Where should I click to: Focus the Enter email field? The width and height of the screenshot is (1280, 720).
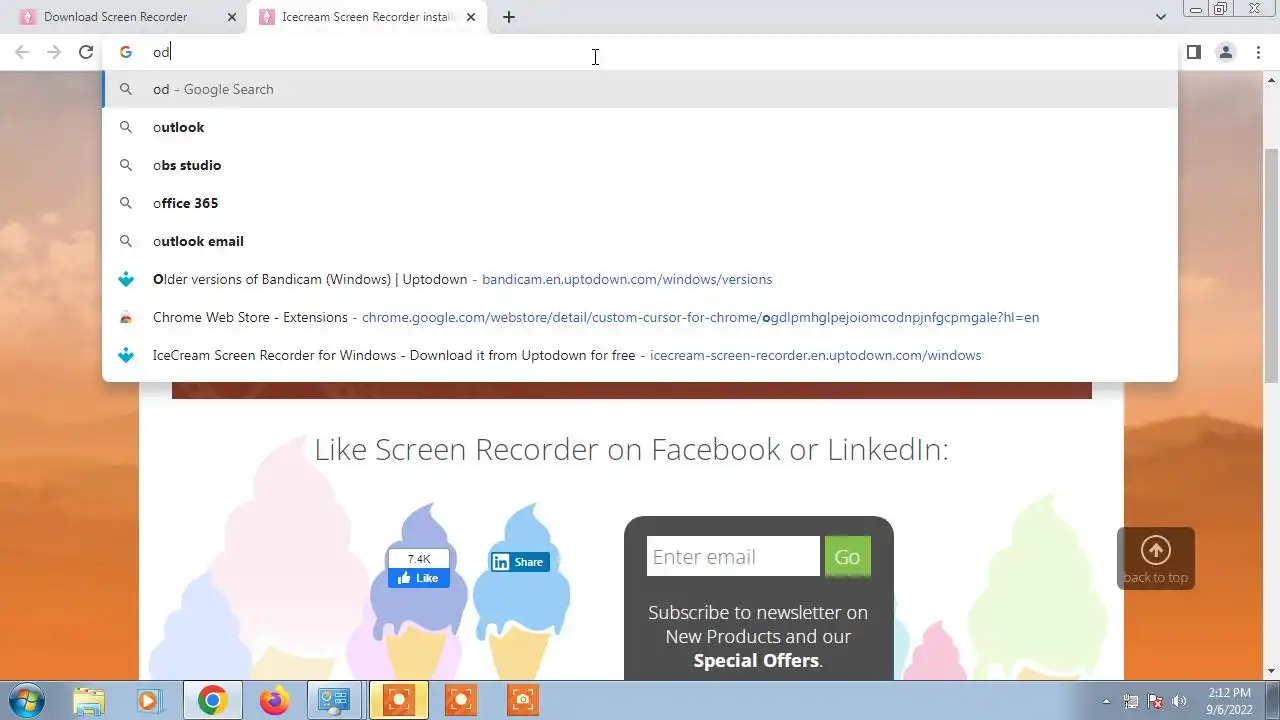(x=733, y=557)
